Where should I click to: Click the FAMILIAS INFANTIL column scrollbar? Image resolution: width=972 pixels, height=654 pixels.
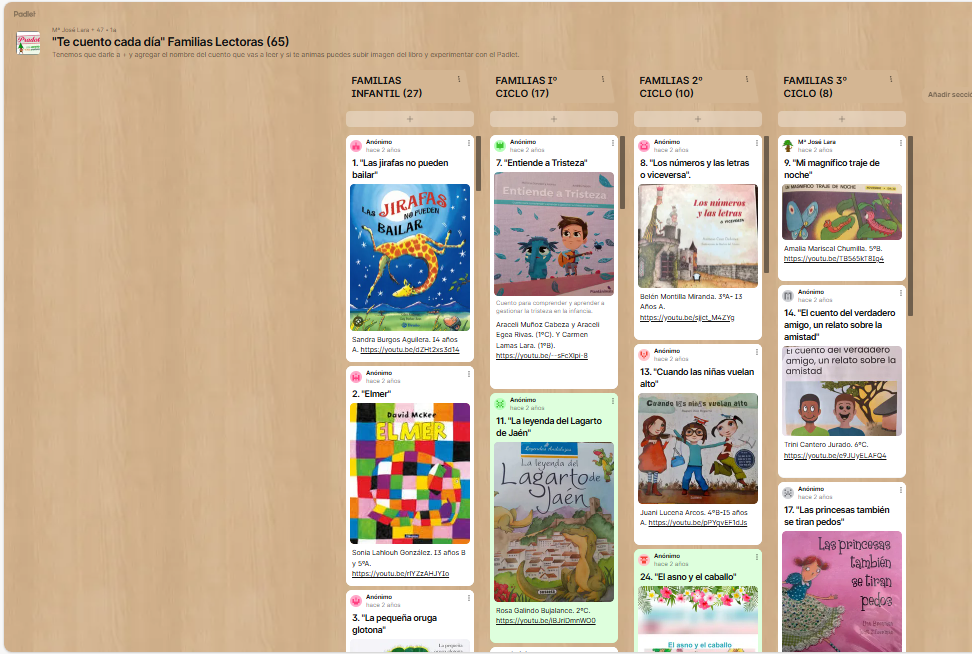[x=478, y=165]
